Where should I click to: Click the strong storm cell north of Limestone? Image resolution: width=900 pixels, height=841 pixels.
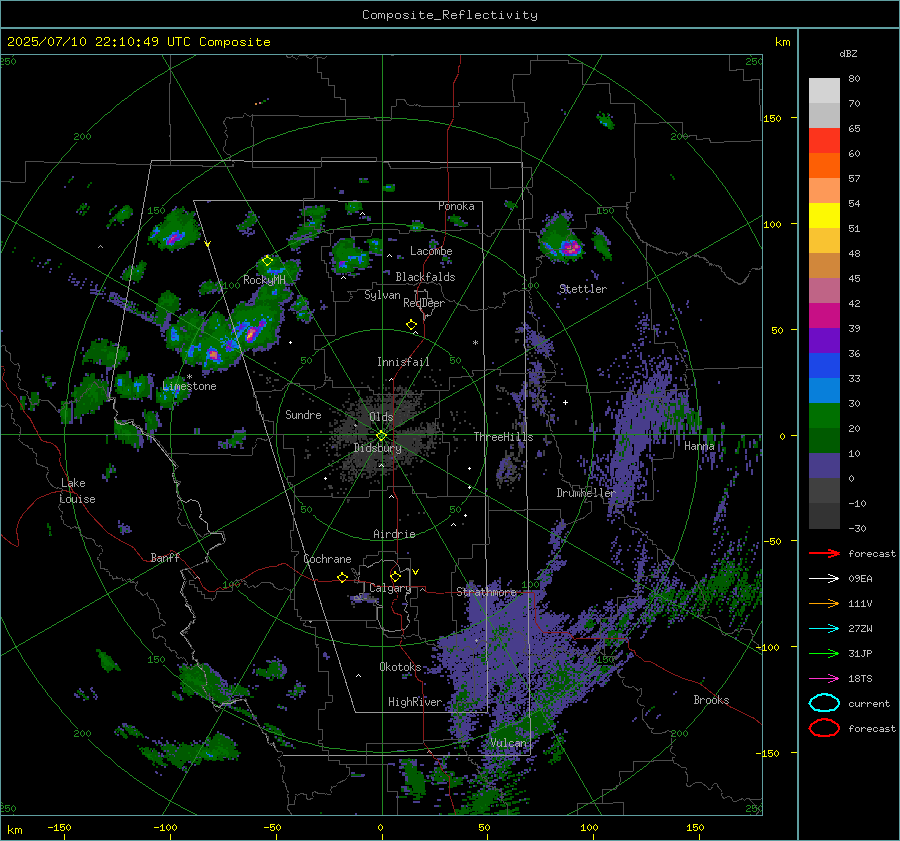coord(213,354)
